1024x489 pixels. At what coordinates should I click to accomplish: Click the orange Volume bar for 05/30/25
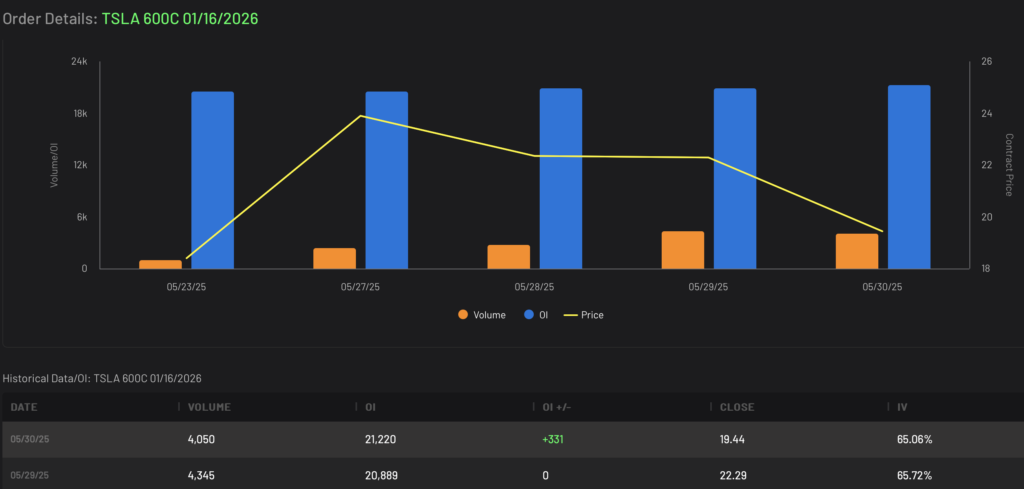(x=857, y=251)
